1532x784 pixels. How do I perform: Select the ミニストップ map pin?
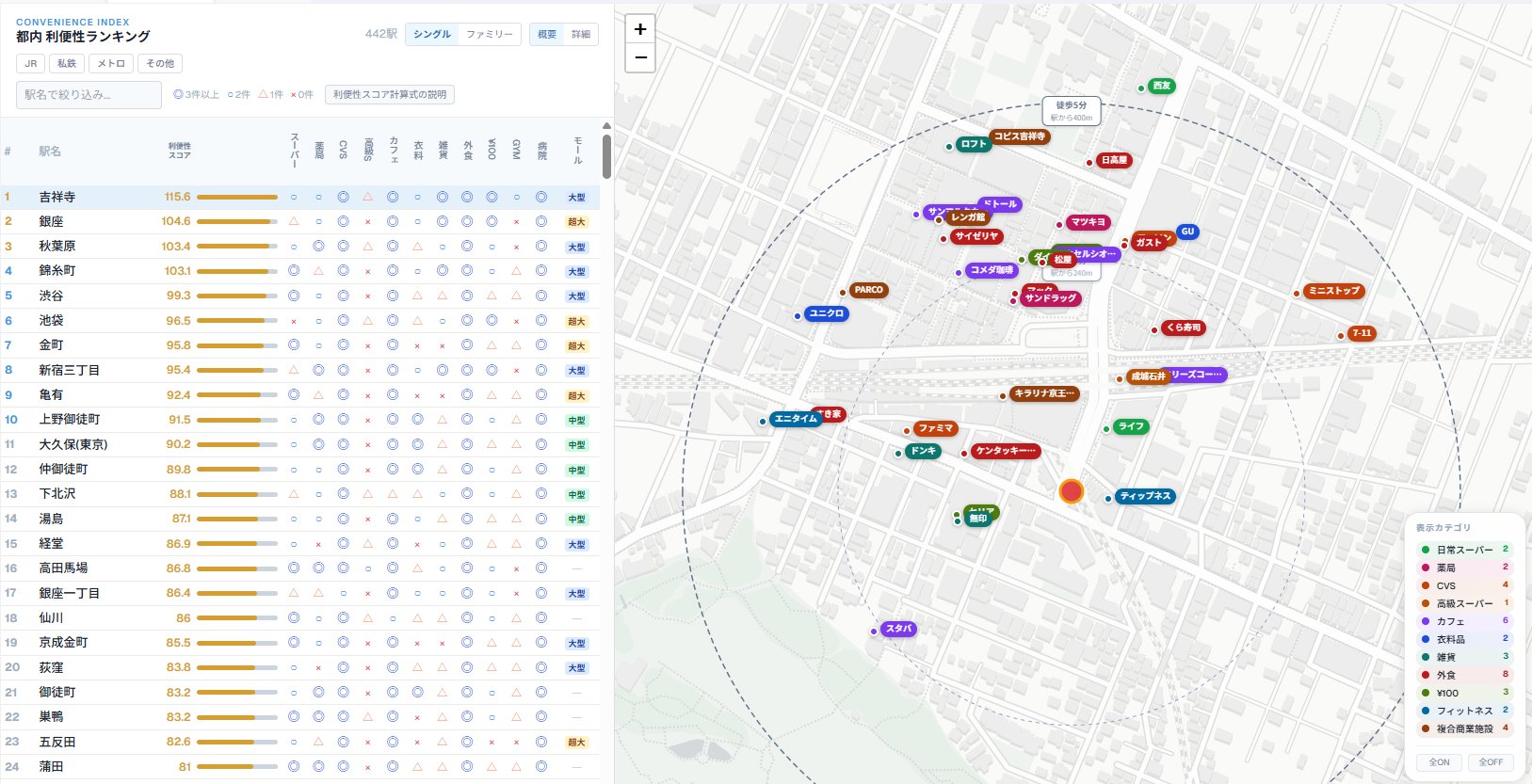(x=1334, y=291)
